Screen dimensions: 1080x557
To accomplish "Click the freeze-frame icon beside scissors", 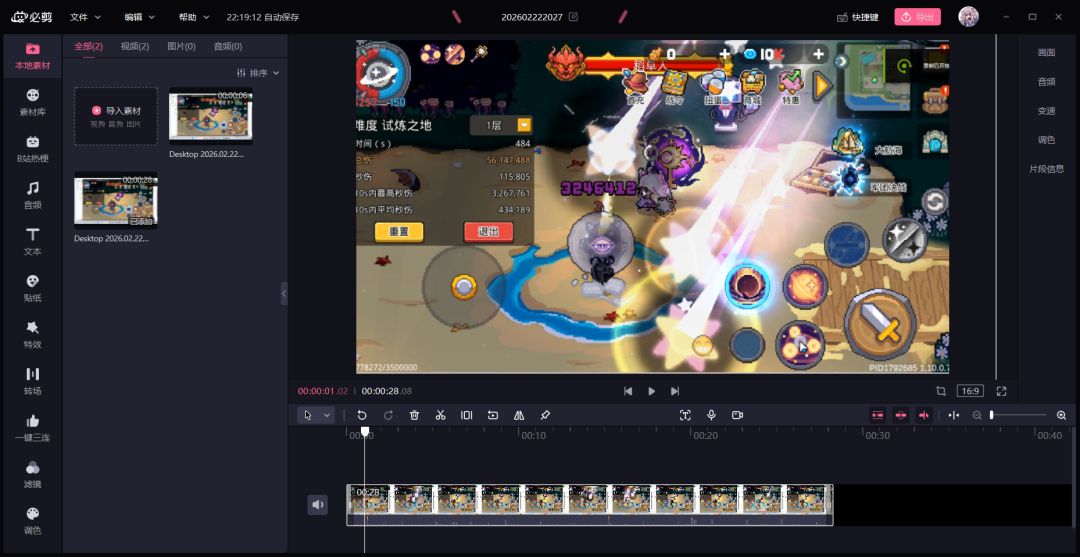I will (466, 415).
